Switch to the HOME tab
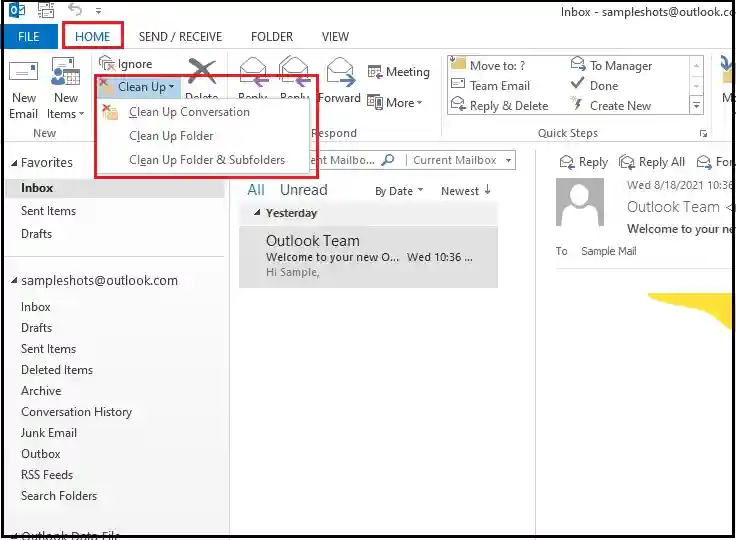Screen dimensions: 736x540 point(92,36)
